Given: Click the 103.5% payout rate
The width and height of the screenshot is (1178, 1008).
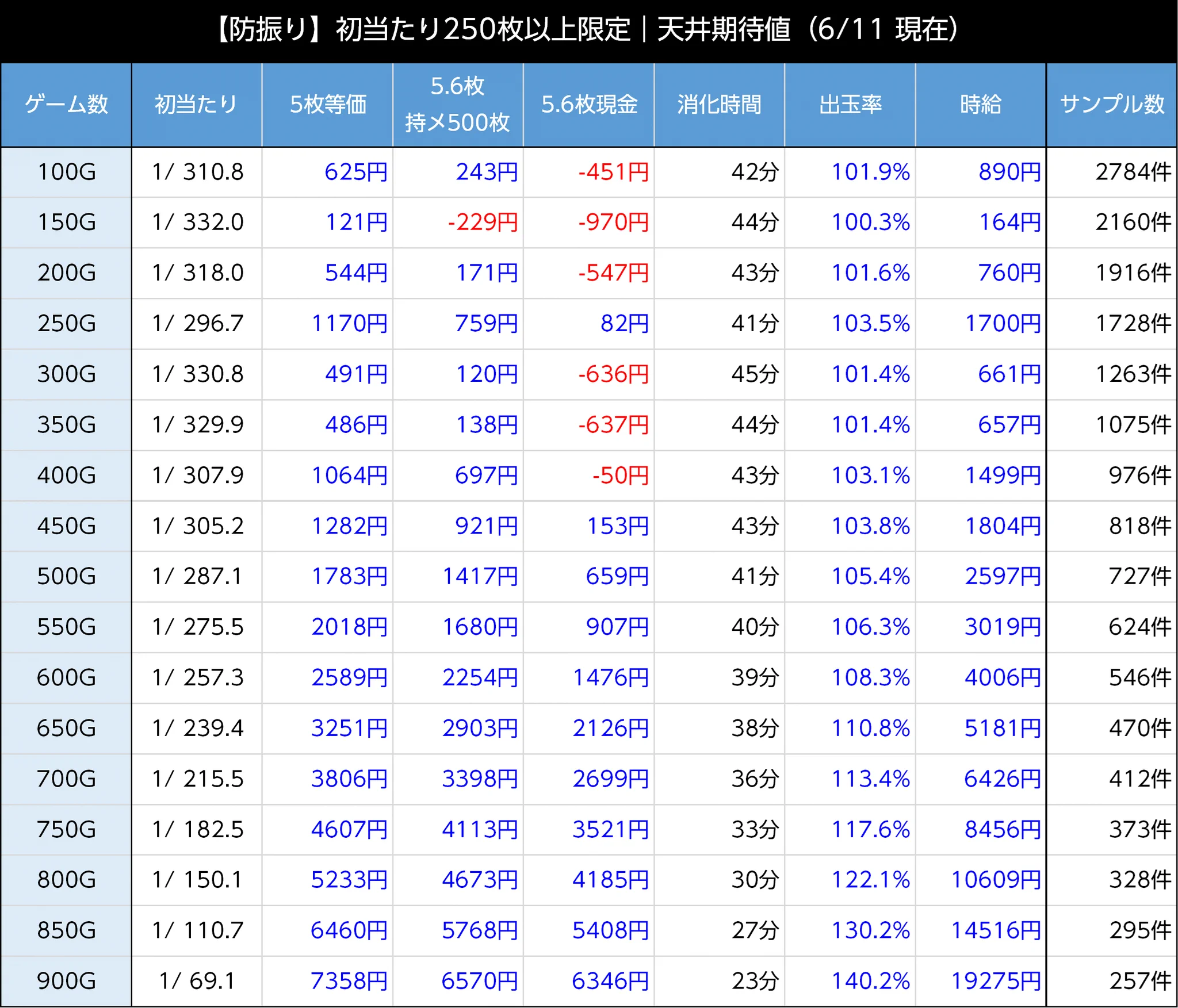Looking at the screenshot, I should tap(871, 323).
